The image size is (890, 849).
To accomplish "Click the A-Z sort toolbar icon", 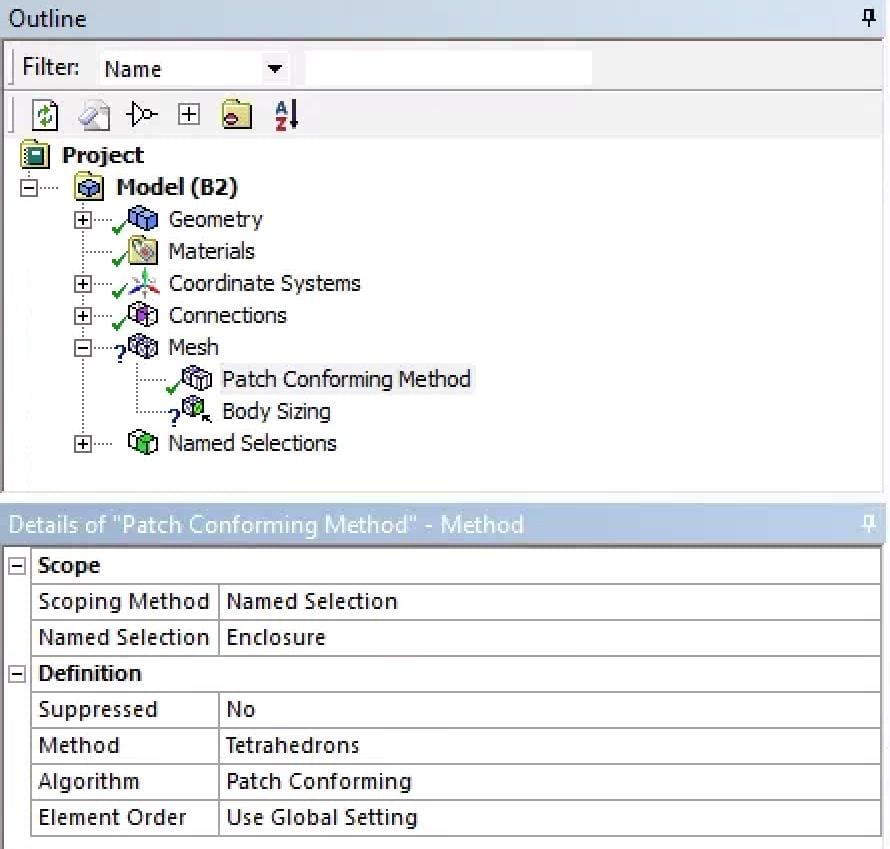I will [286, 115].
